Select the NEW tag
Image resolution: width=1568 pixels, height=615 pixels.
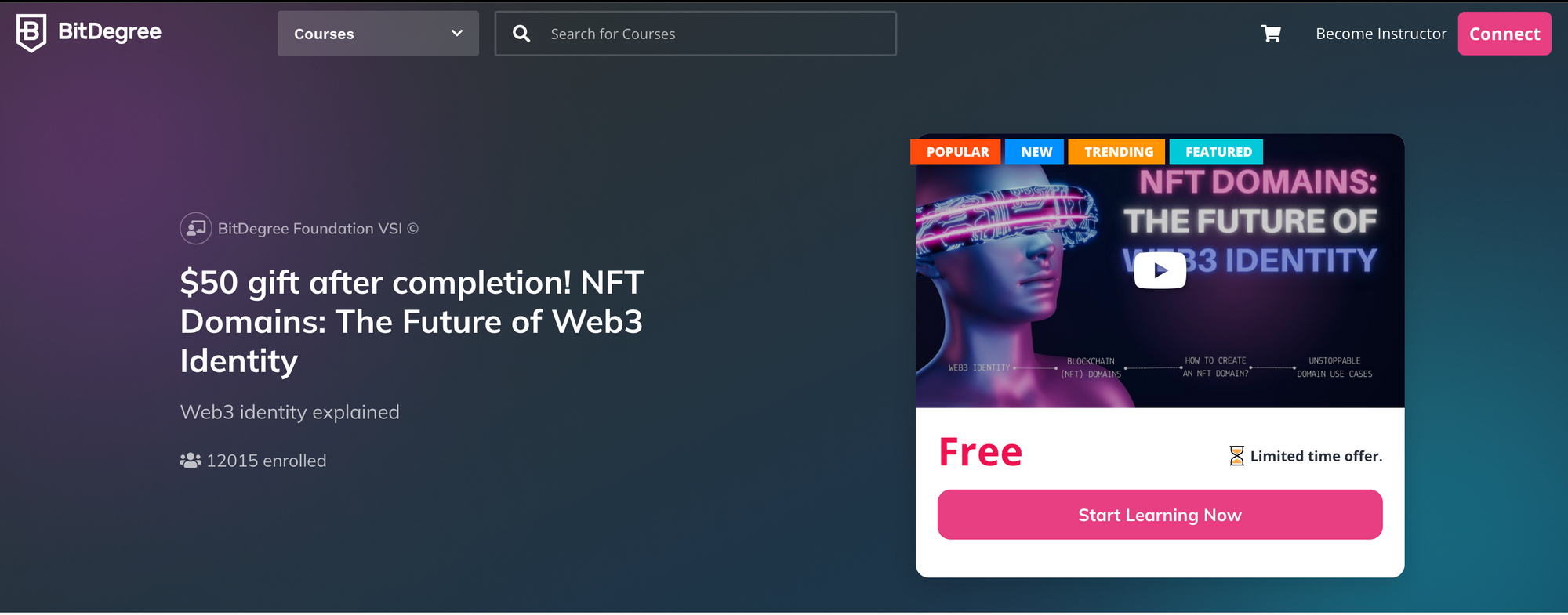pos(1036,151)
